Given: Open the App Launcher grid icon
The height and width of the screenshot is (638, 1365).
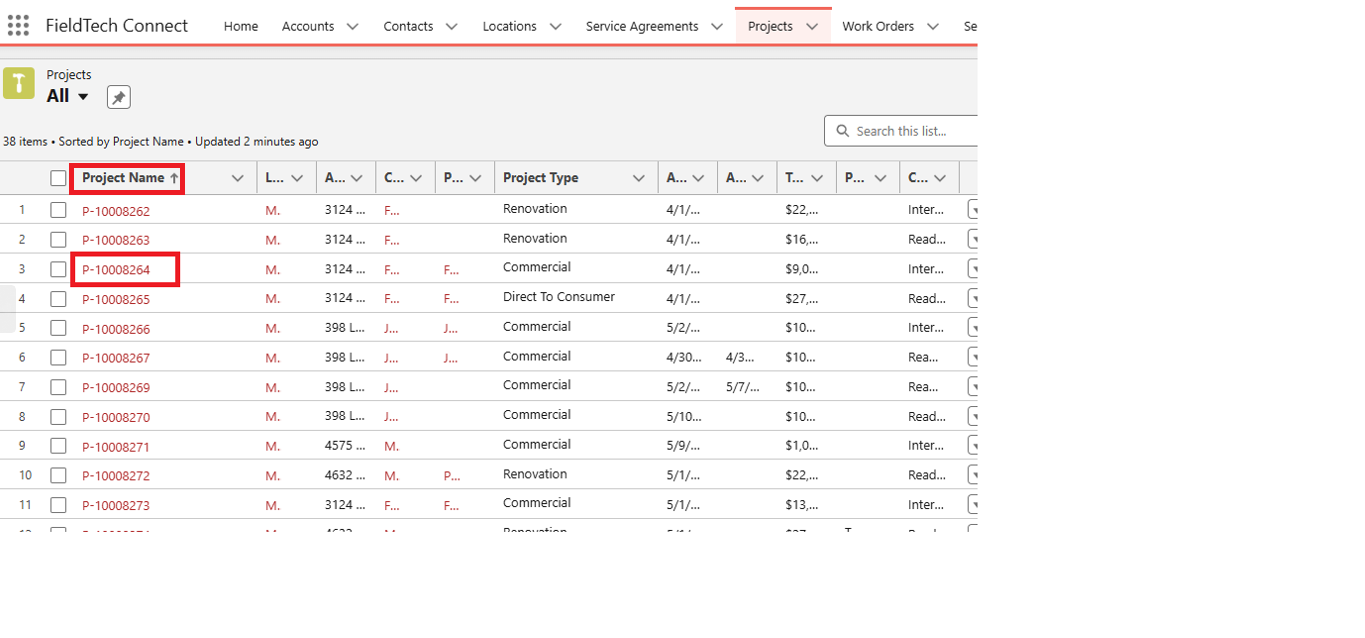Looking at the screenshot, I should [18, 26].
